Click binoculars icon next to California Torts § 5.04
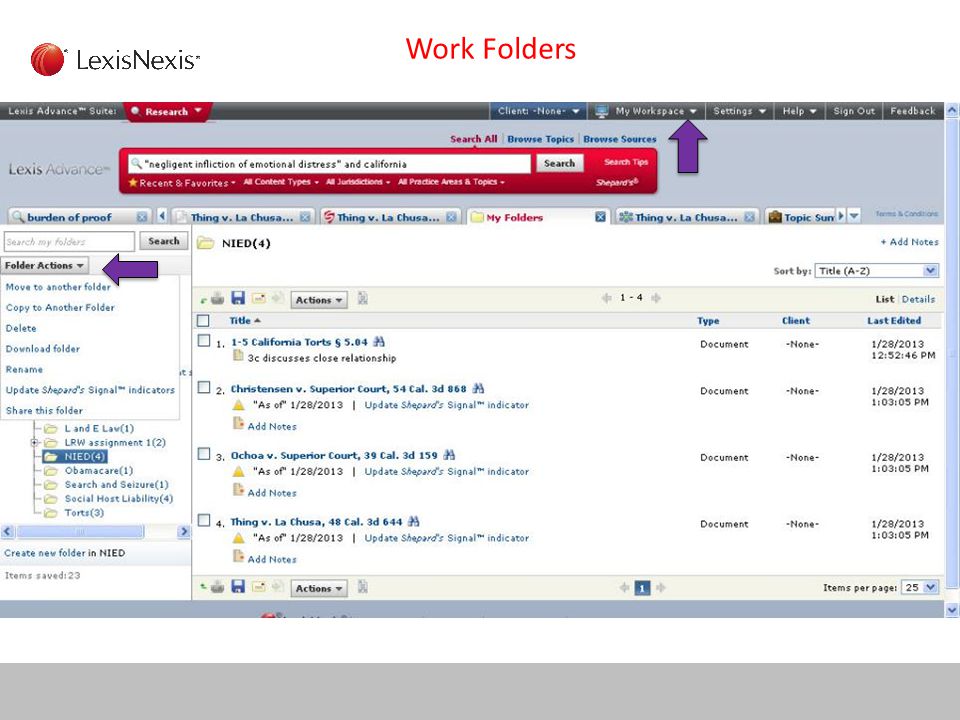The width and height of the screenshot is (960, 720). 379,342
